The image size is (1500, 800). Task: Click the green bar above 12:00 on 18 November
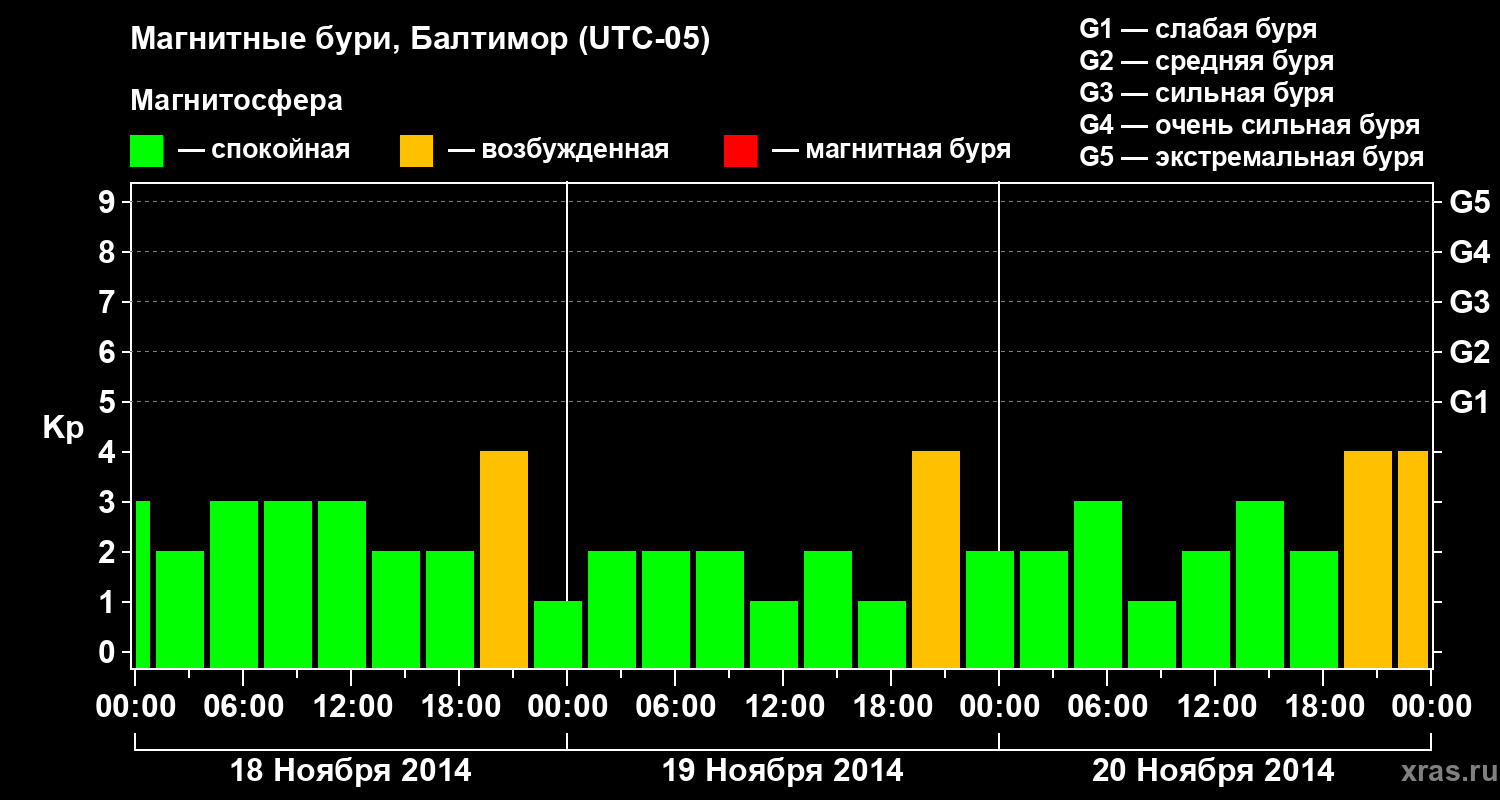pyautogui.click(x=342, y=585)
